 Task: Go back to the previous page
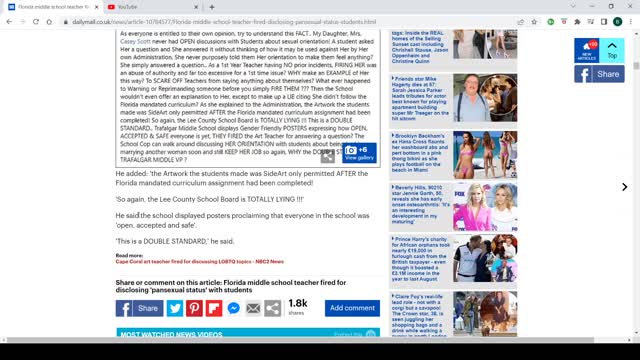tap(9, 22)
